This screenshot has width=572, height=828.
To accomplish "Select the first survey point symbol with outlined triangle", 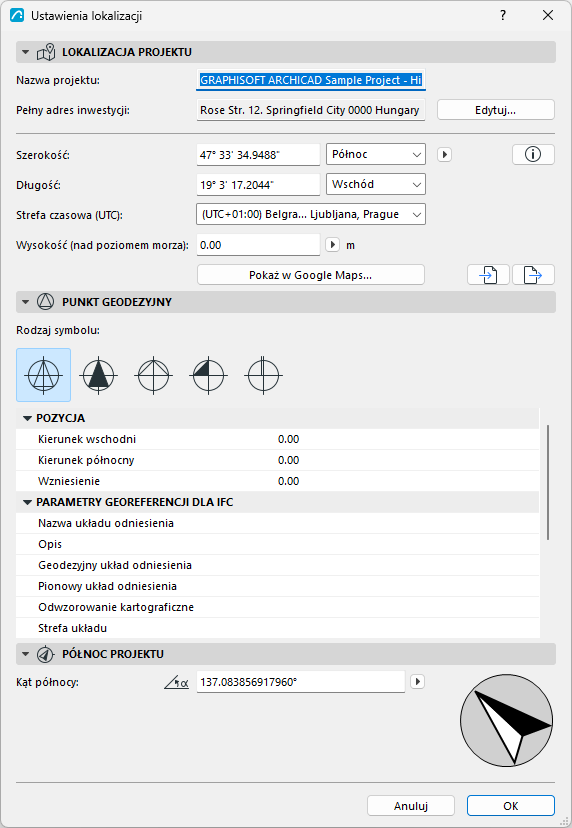I will 43,375.
